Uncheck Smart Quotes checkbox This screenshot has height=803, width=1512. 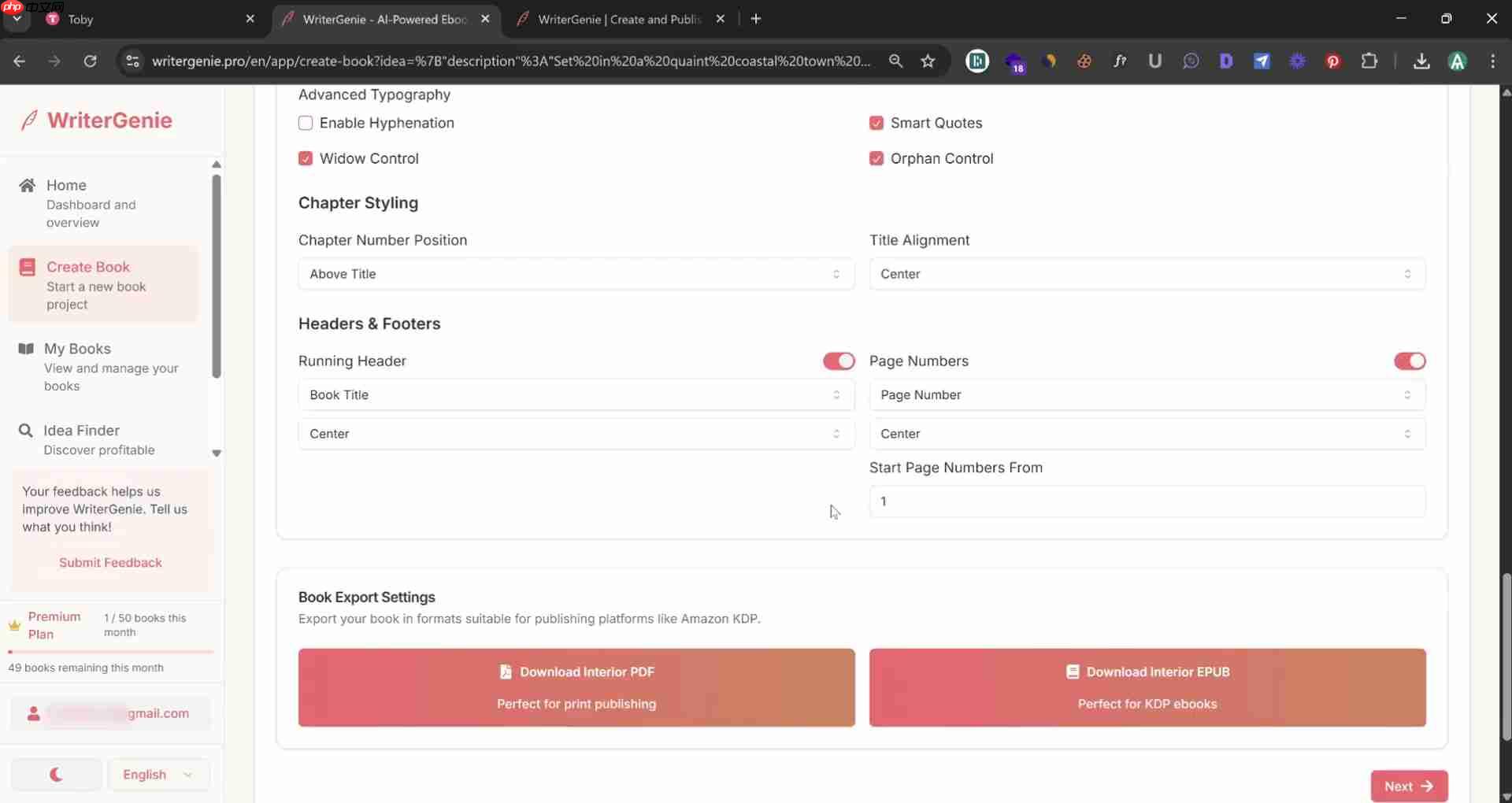tap(876, 123)
